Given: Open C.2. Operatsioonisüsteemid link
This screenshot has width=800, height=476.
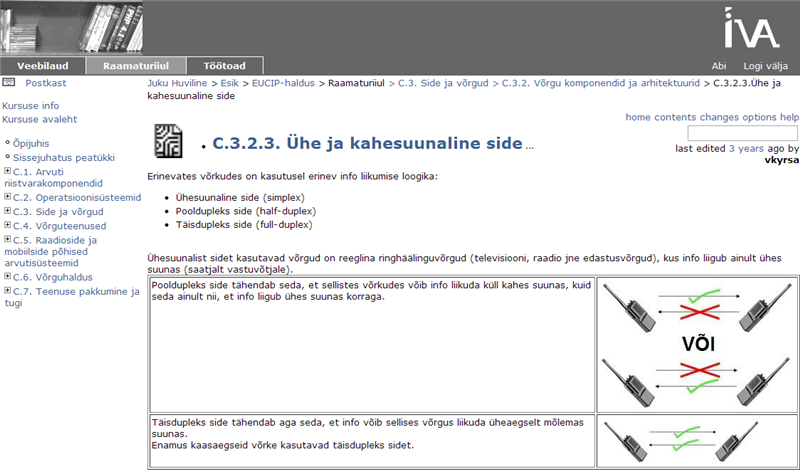Looking at the screenshot, I should [77, 197].
